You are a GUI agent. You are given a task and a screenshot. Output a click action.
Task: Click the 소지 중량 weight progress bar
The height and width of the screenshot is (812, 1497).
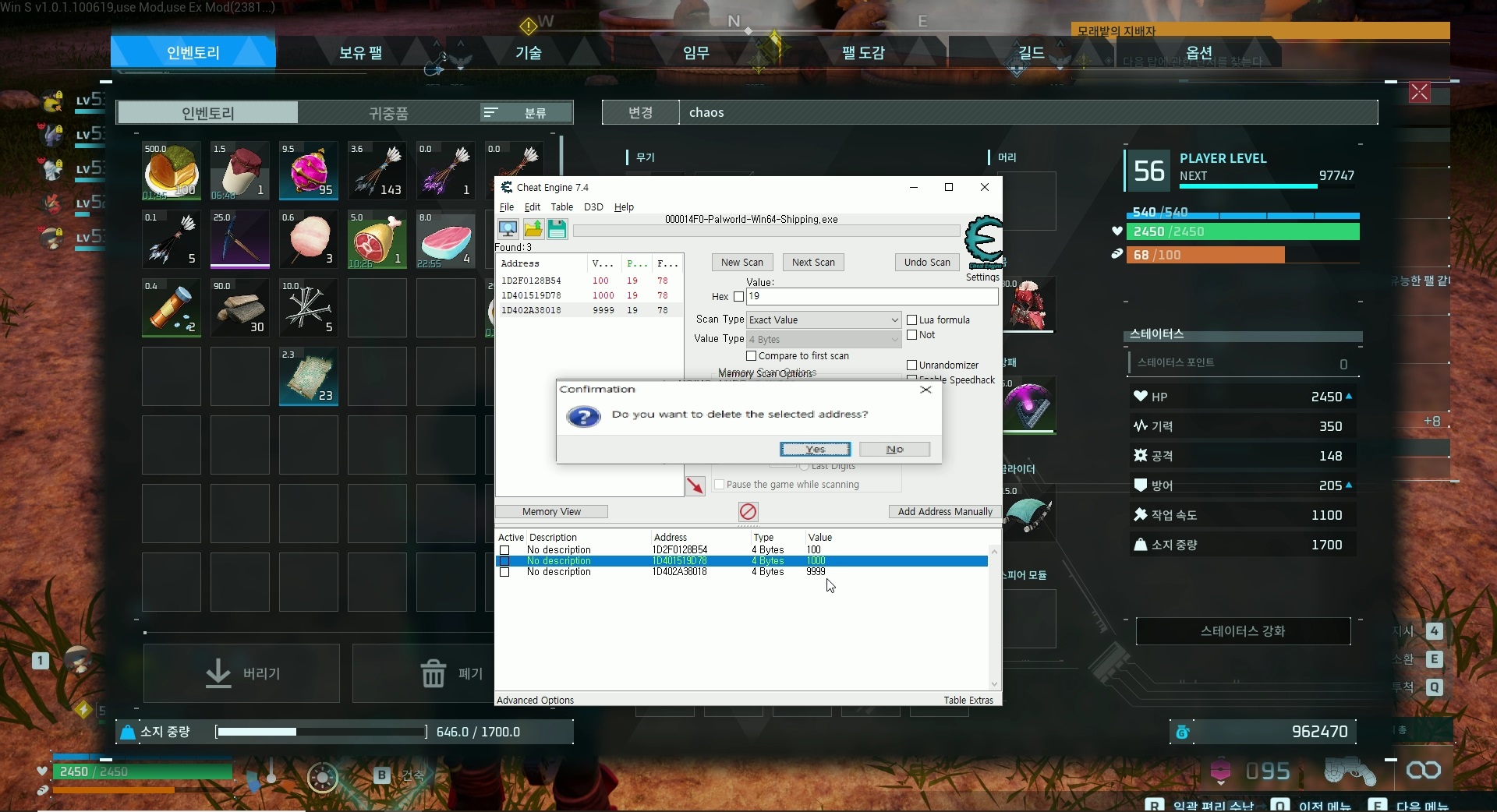(321, 732)
